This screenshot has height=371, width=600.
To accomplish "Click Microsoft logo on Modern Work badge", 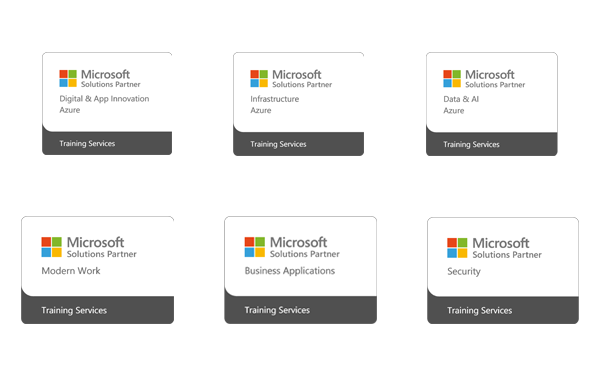I will tap(52, 247).
